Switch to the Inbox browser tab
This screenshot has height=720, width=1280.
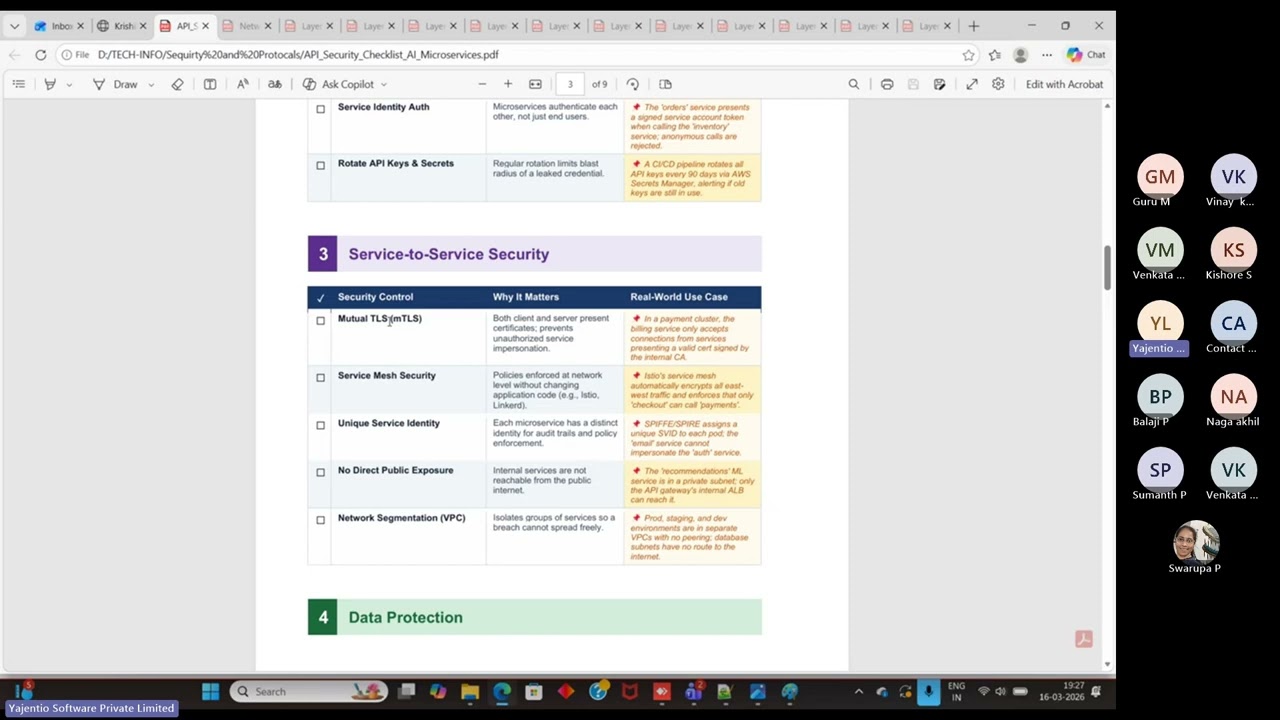pyautogui.click(x=60, y=26)
